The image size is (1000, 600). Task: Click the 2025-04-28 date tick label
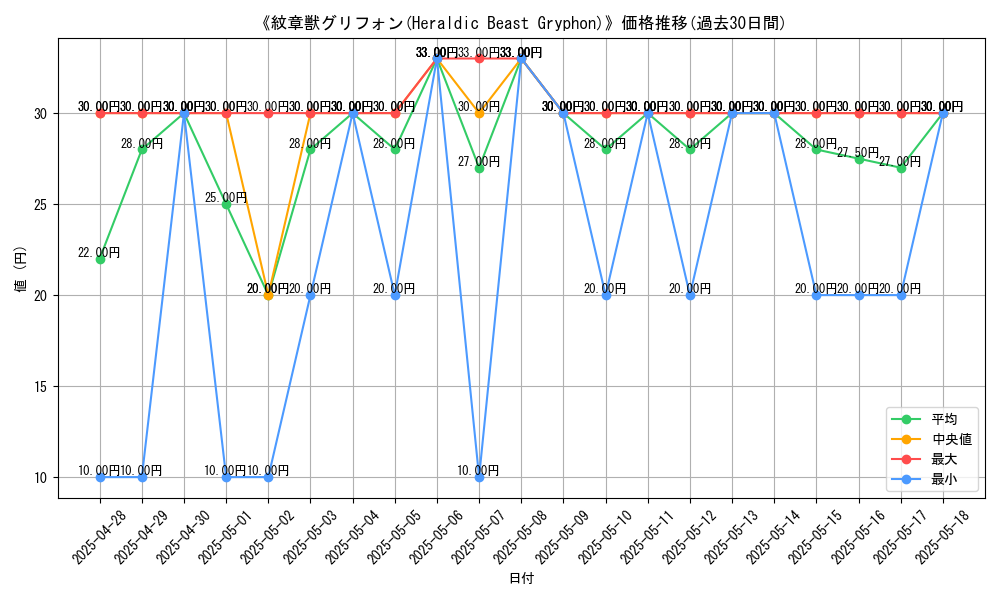98,537
